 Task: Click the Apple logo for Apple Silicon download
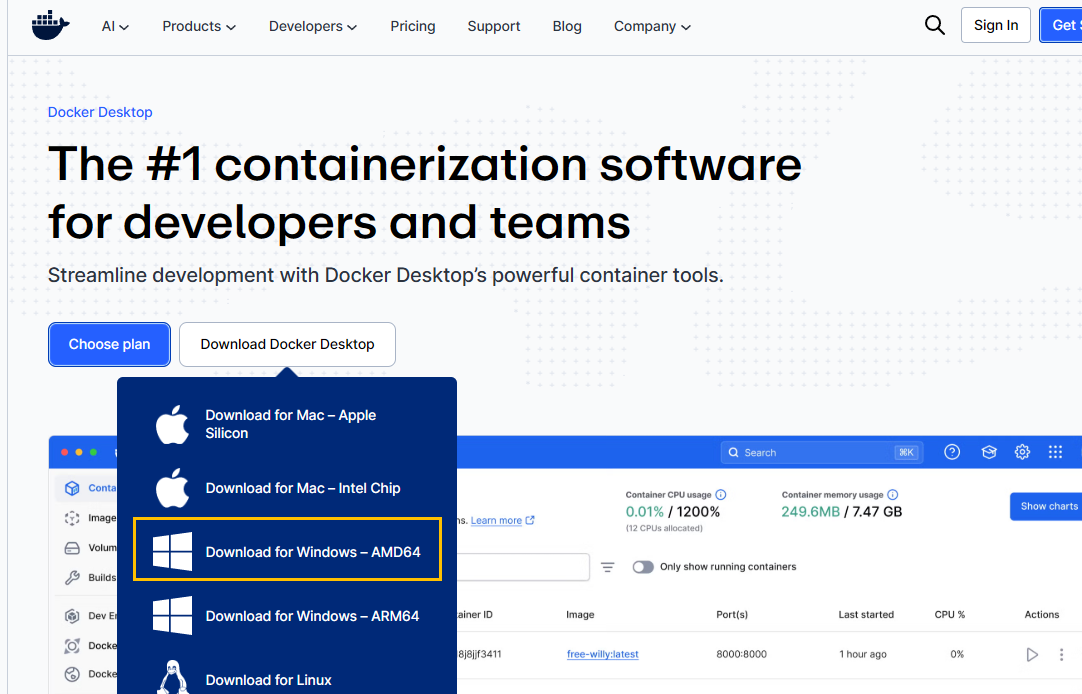[x=172, y=424]
